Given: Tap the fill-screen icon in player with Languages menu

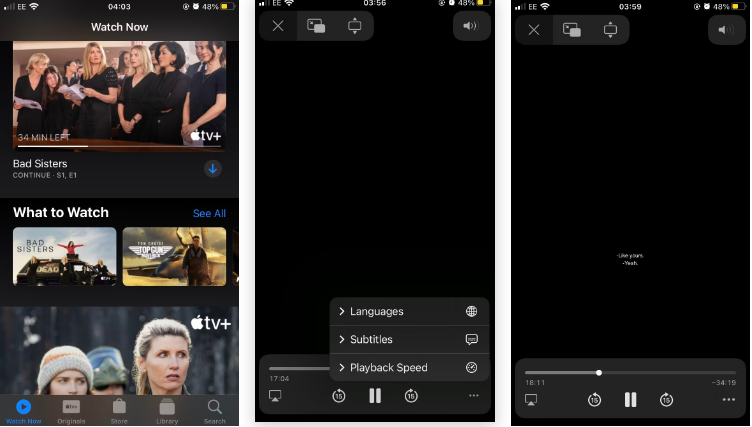Looking at the screenshot, I should point(354,26).
